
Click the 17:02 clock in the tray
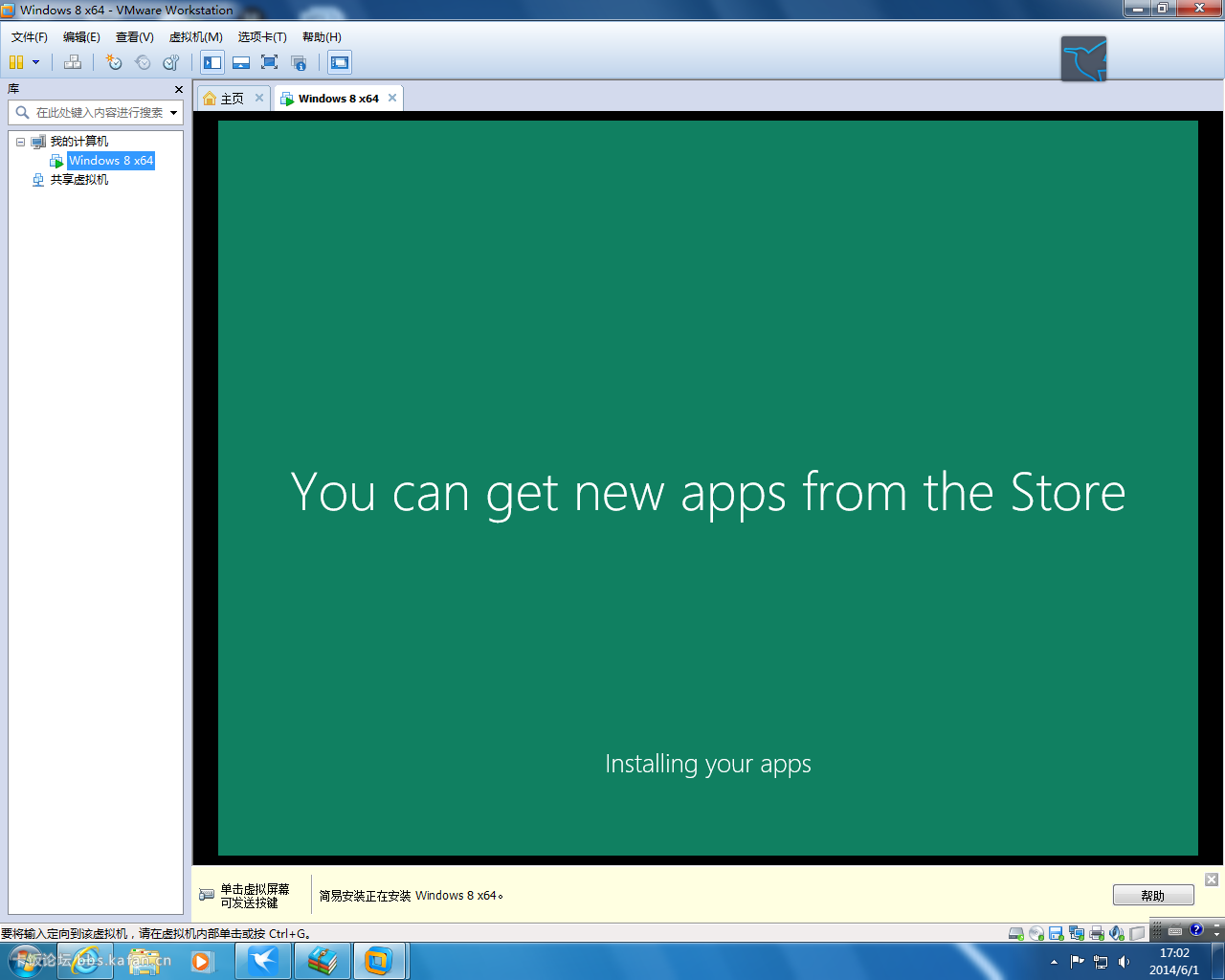(1174, 961)
